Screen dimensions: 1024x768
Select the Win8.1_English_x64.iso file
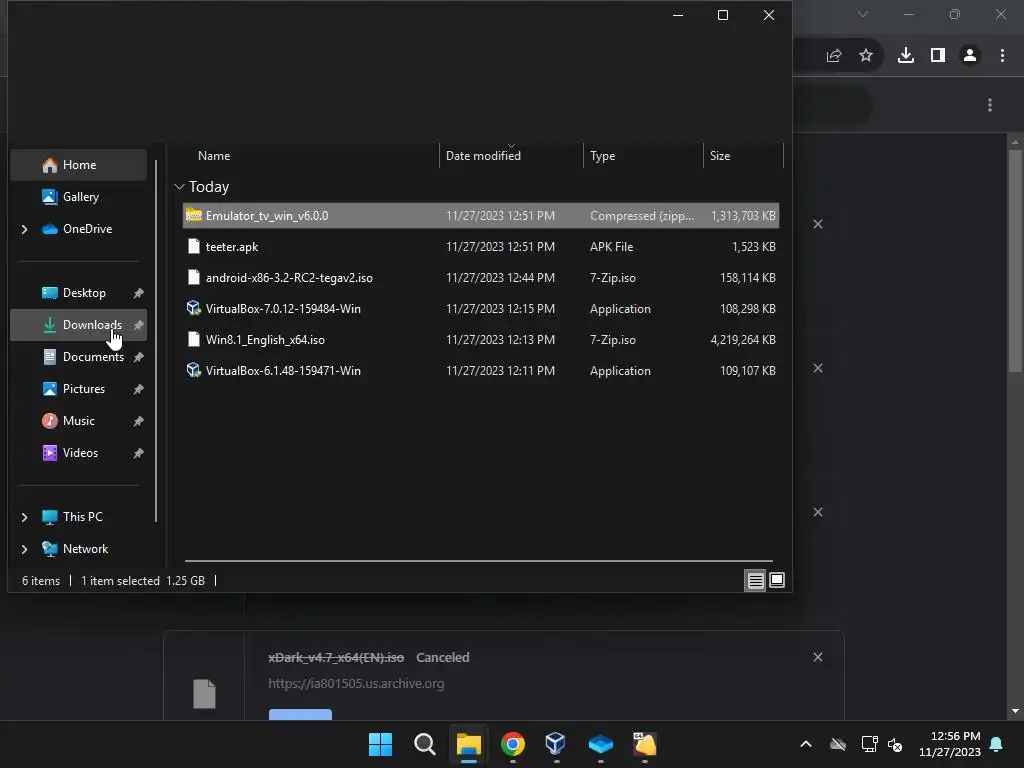[x=481, y=340]
